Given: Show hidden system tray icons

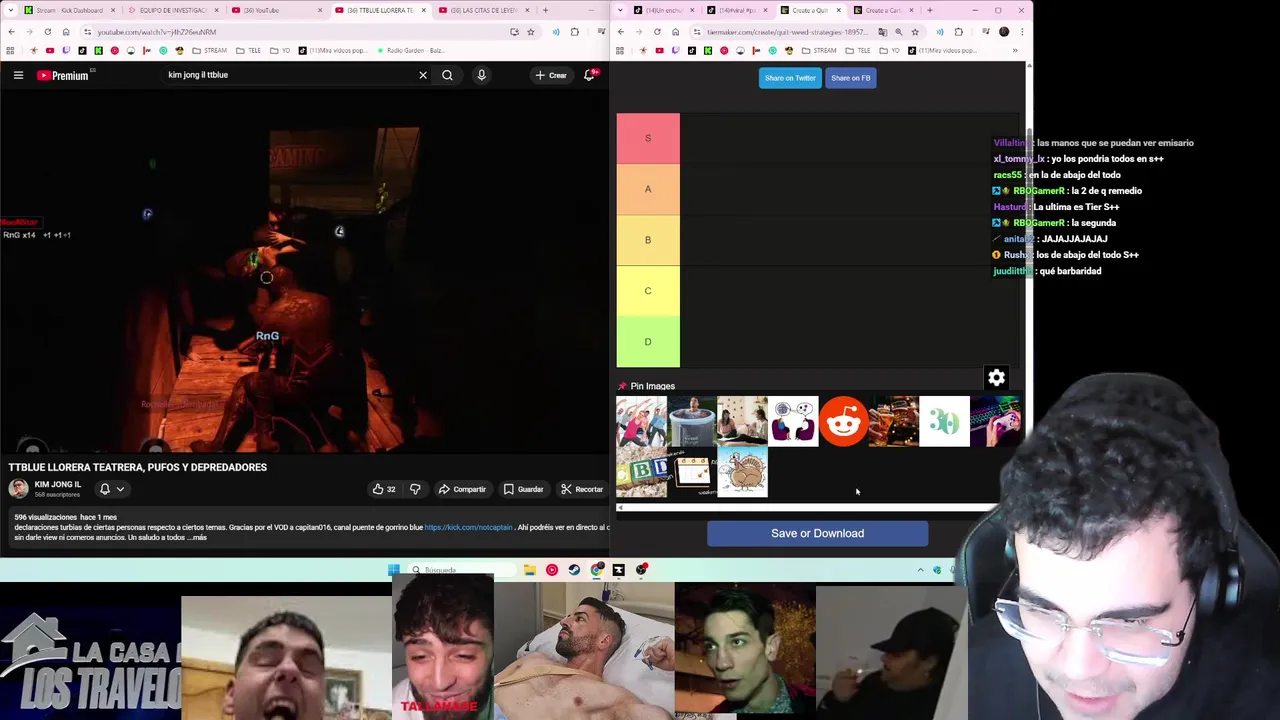Looking at the screenshot, I should [x=920, y=570].
